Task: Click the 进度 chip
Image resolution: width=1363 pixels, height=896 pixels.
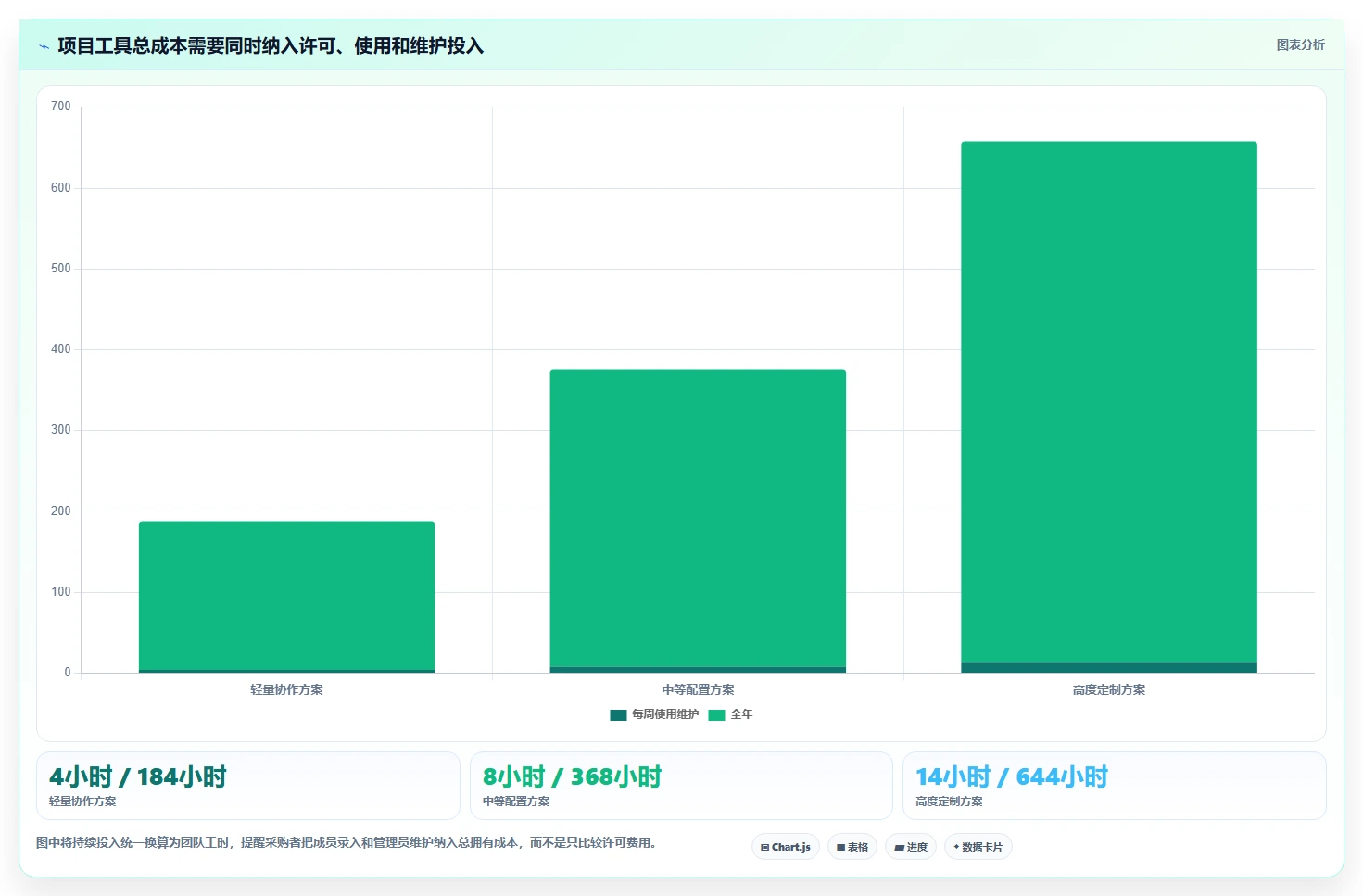Action: pyautogui.click(x=911, y=847)
